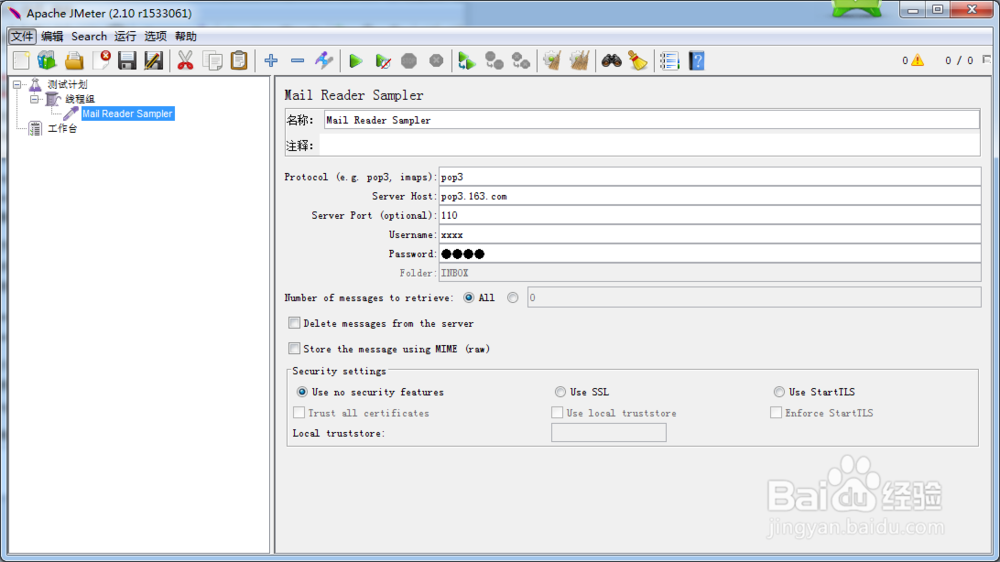This screenshot has width=1000, height=562.
Task: Select the 测试计划 tree item
Action: click(67, 84)
